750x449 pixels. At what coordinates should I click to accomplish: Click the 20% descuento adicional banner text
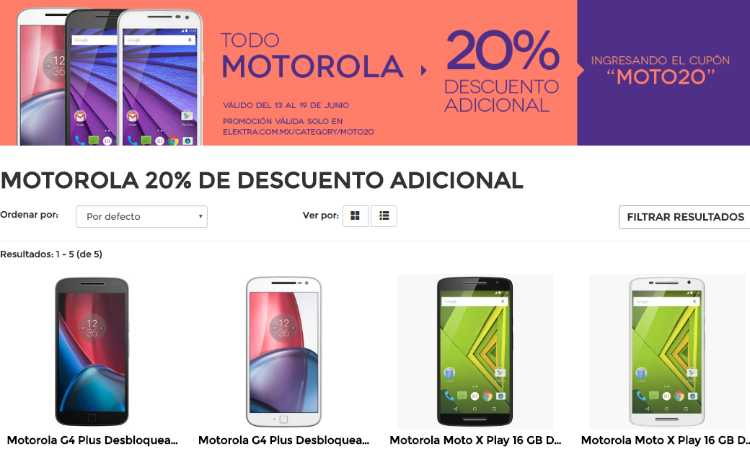point(502,72)
